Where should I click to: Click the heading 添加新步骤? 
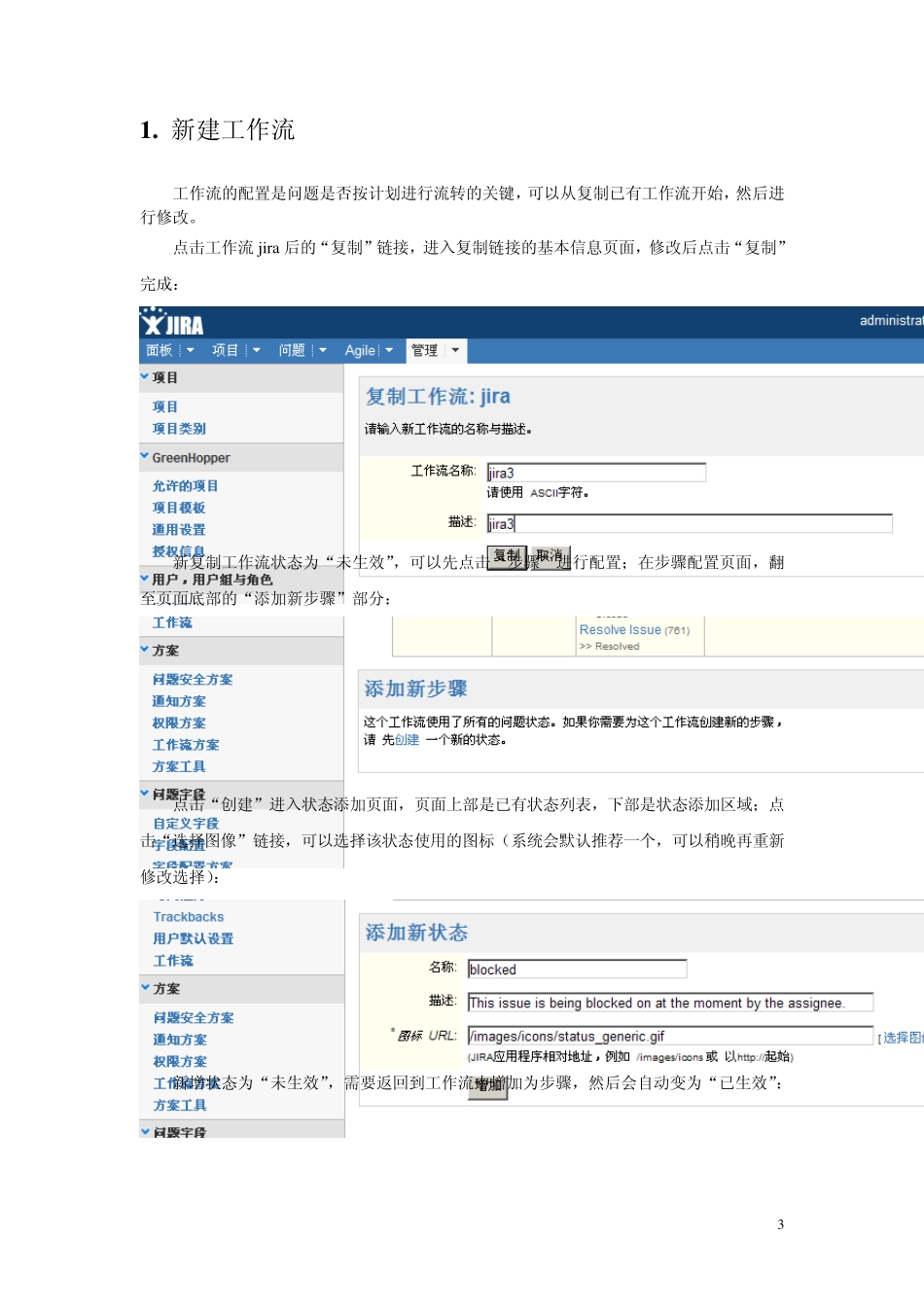pyautogui.click(x=416, y=689)
